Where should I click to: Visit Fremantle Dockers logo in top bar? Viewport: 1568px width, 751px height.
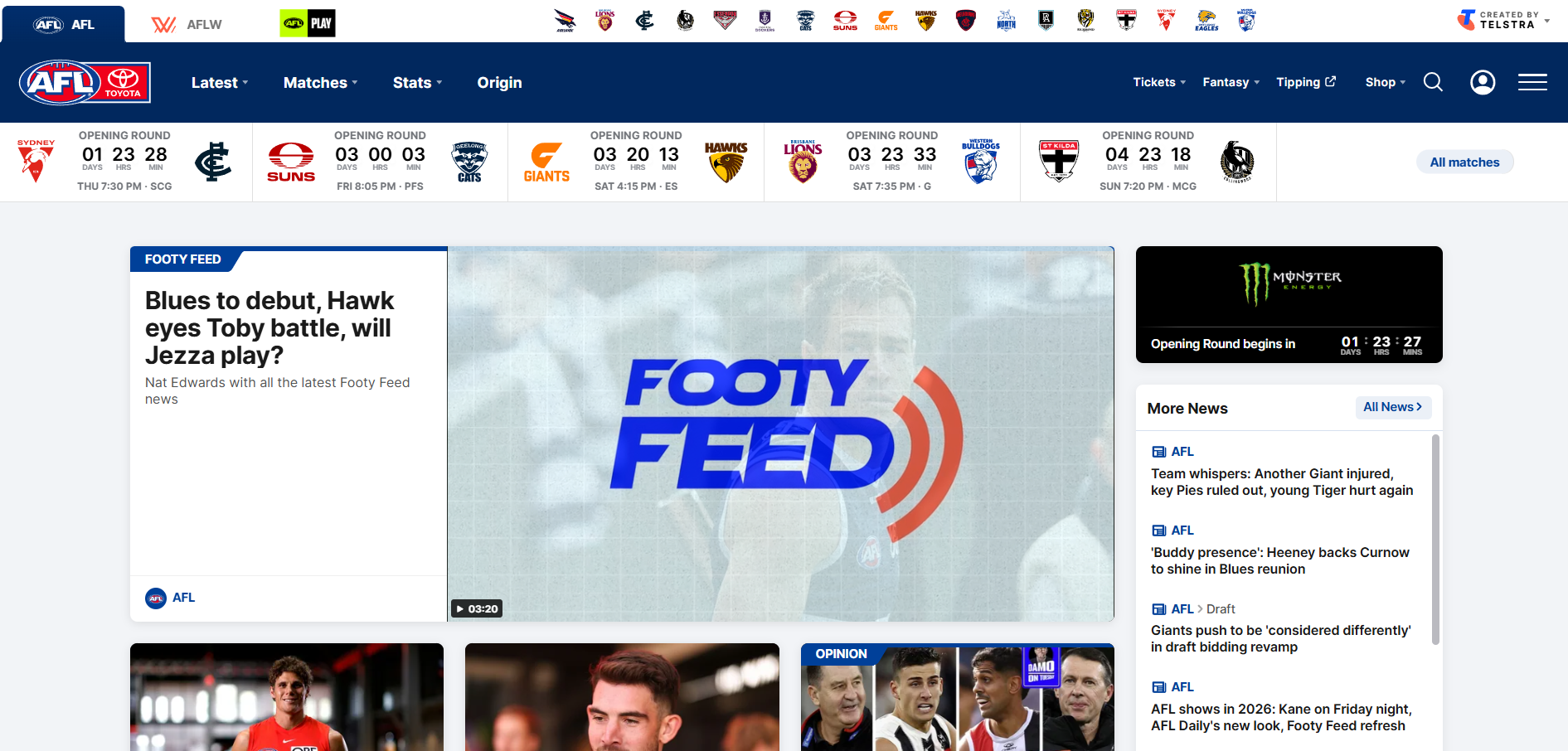coord(765,21)
